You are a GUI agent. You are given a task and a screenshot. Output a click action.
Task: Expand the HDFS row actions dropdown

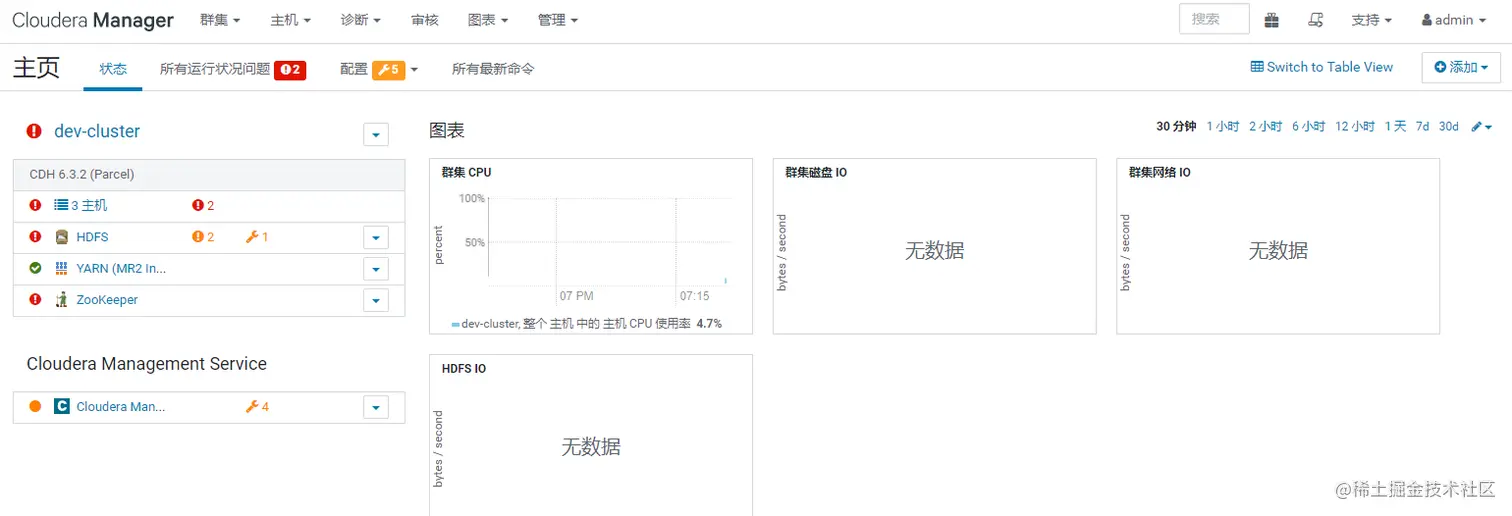(x=376, y=238)
